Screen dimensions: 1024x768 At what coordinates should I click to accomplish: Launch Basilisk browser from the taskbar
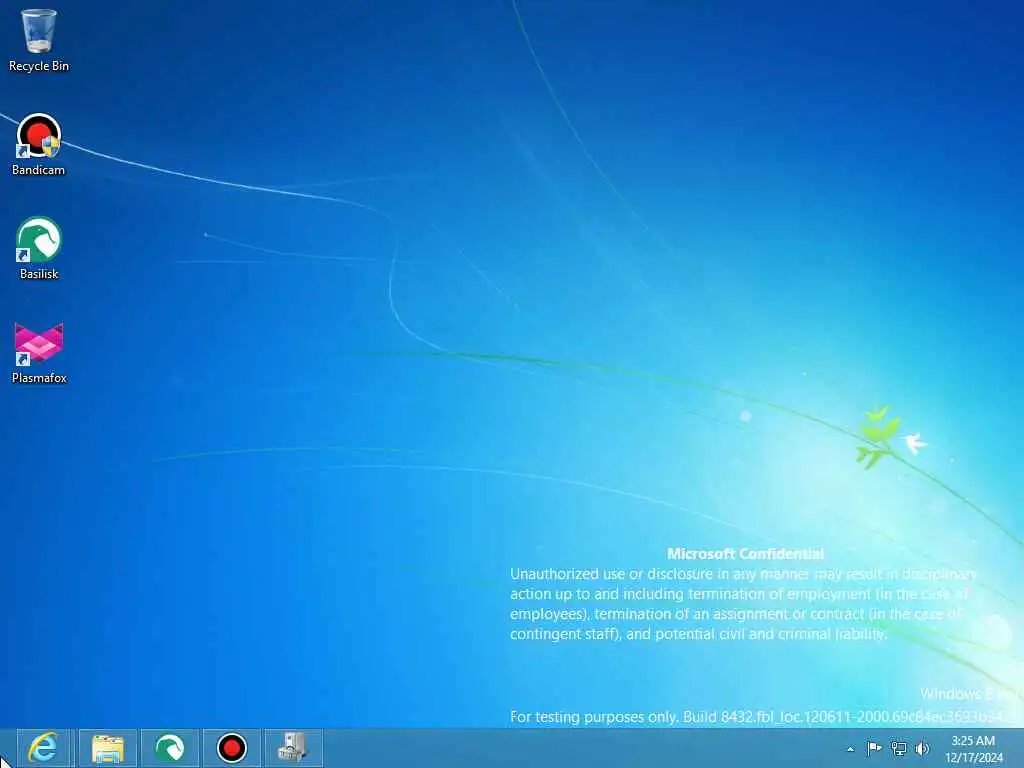tap(170, 748)
